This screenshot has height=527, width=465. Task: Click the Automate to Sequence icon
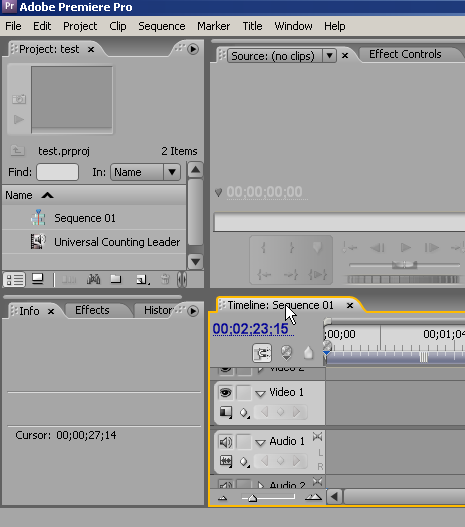(69, 279)
